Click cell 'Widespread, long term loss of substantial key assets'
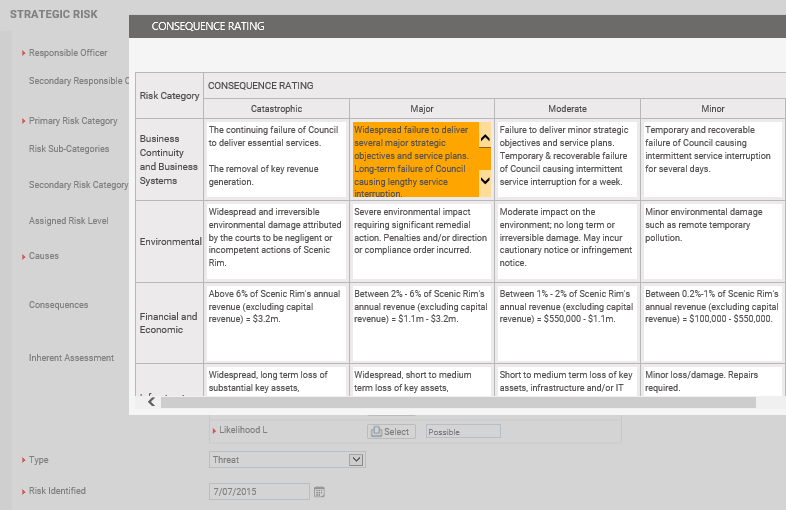The image size is (786, 510). point(276,381)
